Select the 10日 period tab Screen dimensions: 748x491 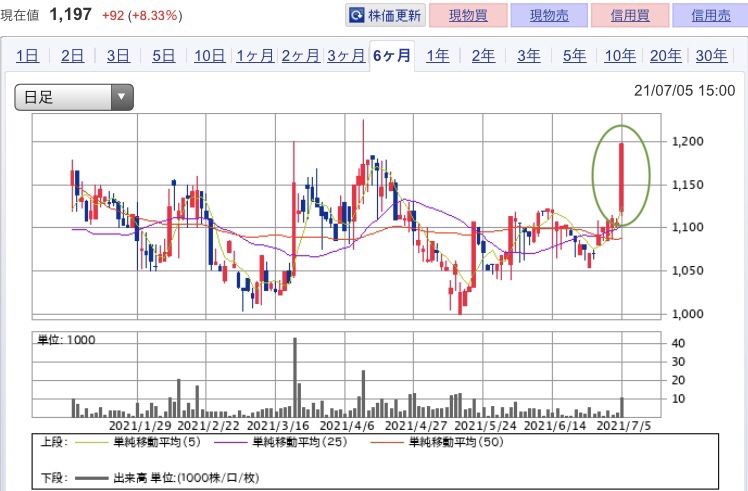point(209,56)
